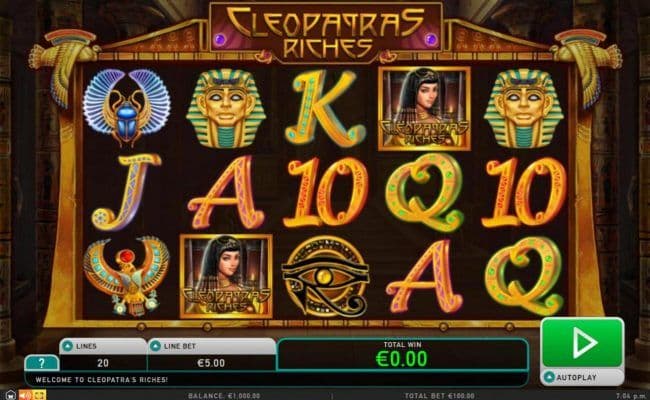Click the Total Win display
Viewport: 650px width, 400px height.
coord(402,354)
